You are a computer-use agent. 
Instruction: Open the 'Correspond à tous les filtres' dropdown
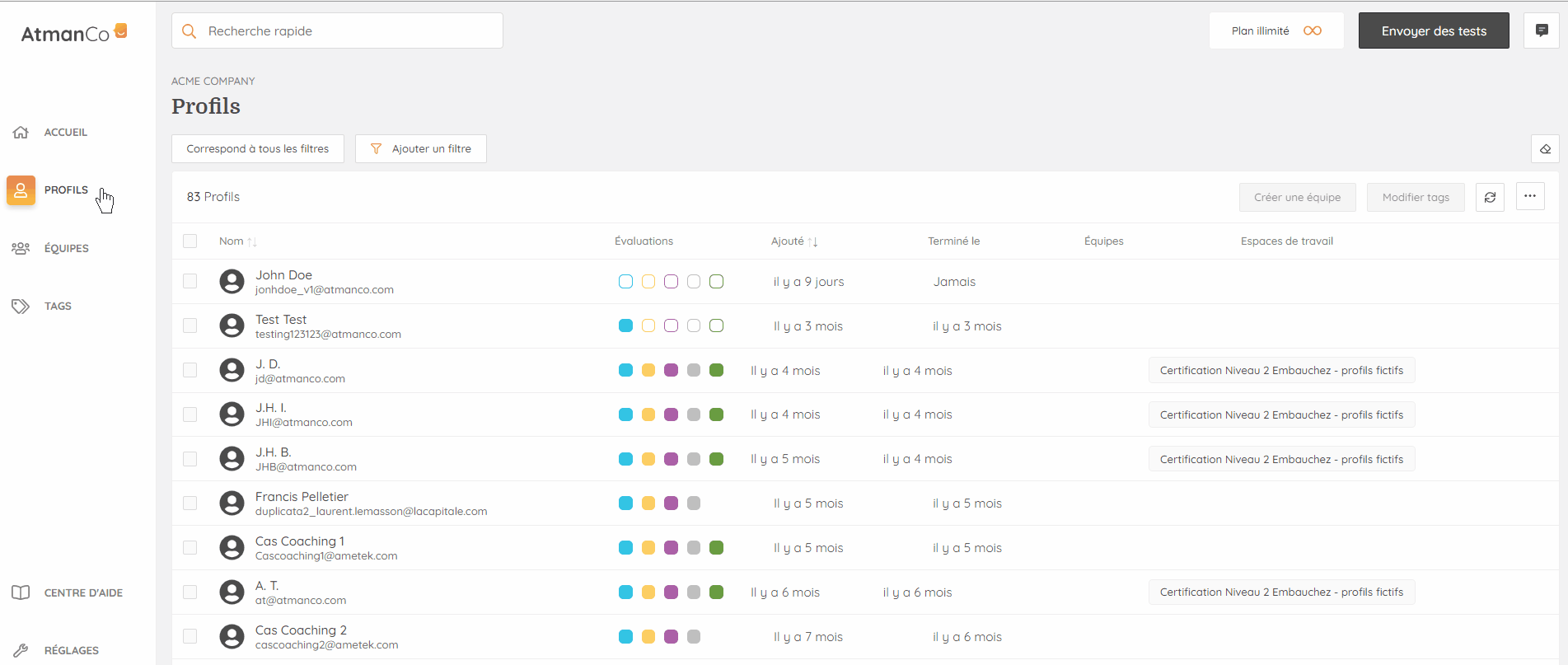pos(258,149)
